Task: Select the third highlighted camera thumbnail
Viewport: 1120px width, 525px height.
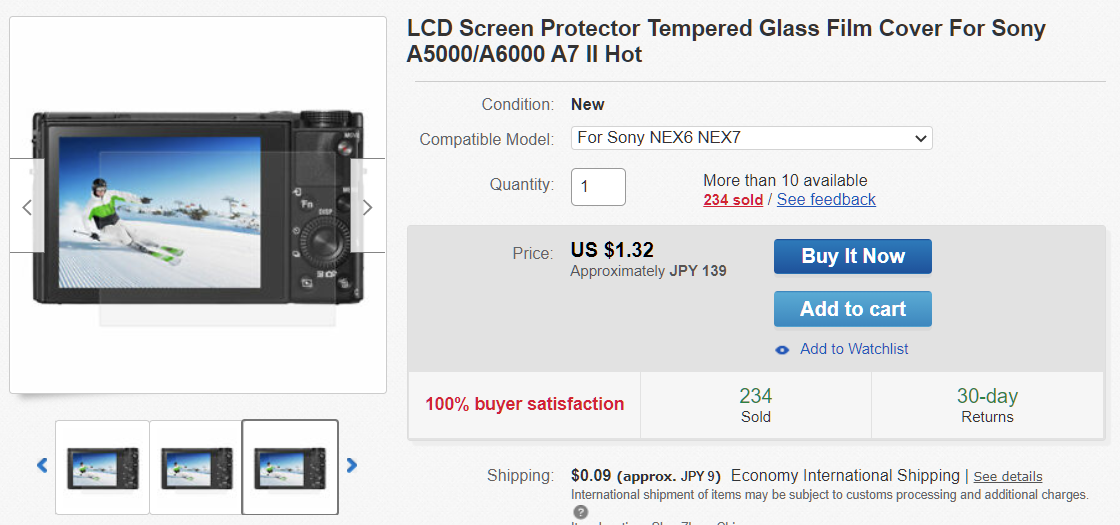Action: point(290,467)
